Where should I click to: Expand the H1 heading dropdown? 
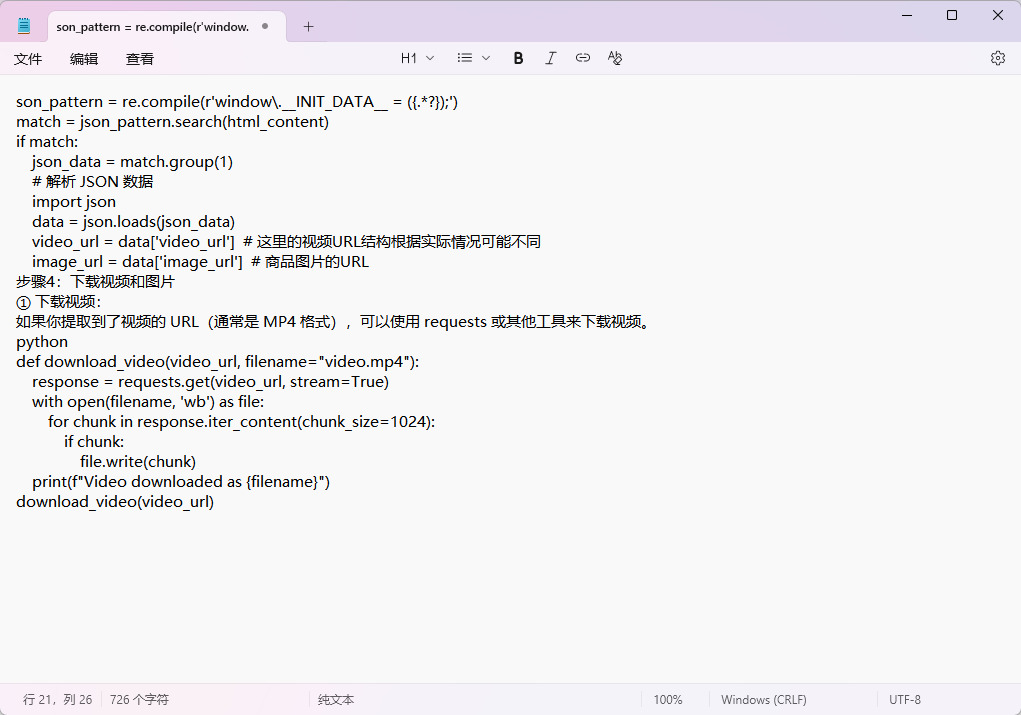pos(417,58)
